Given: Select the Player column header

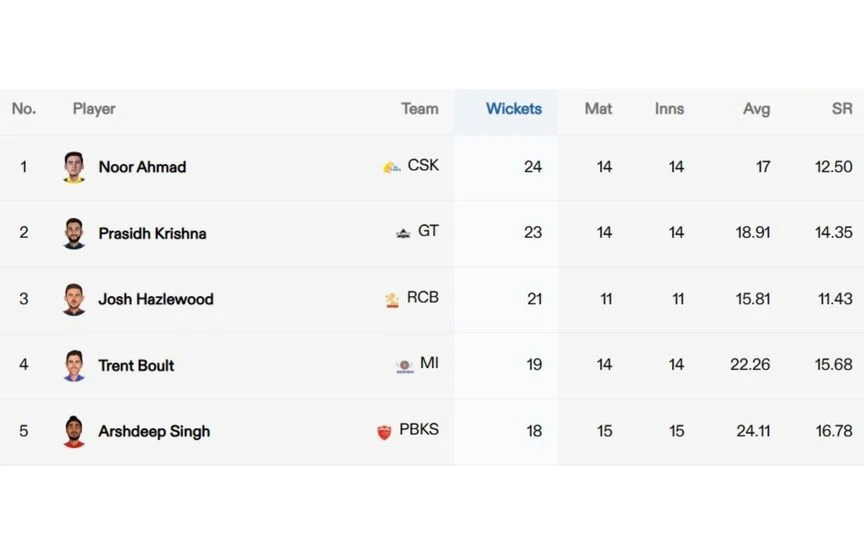Looking at the screenshot, I should pos(94,109).
